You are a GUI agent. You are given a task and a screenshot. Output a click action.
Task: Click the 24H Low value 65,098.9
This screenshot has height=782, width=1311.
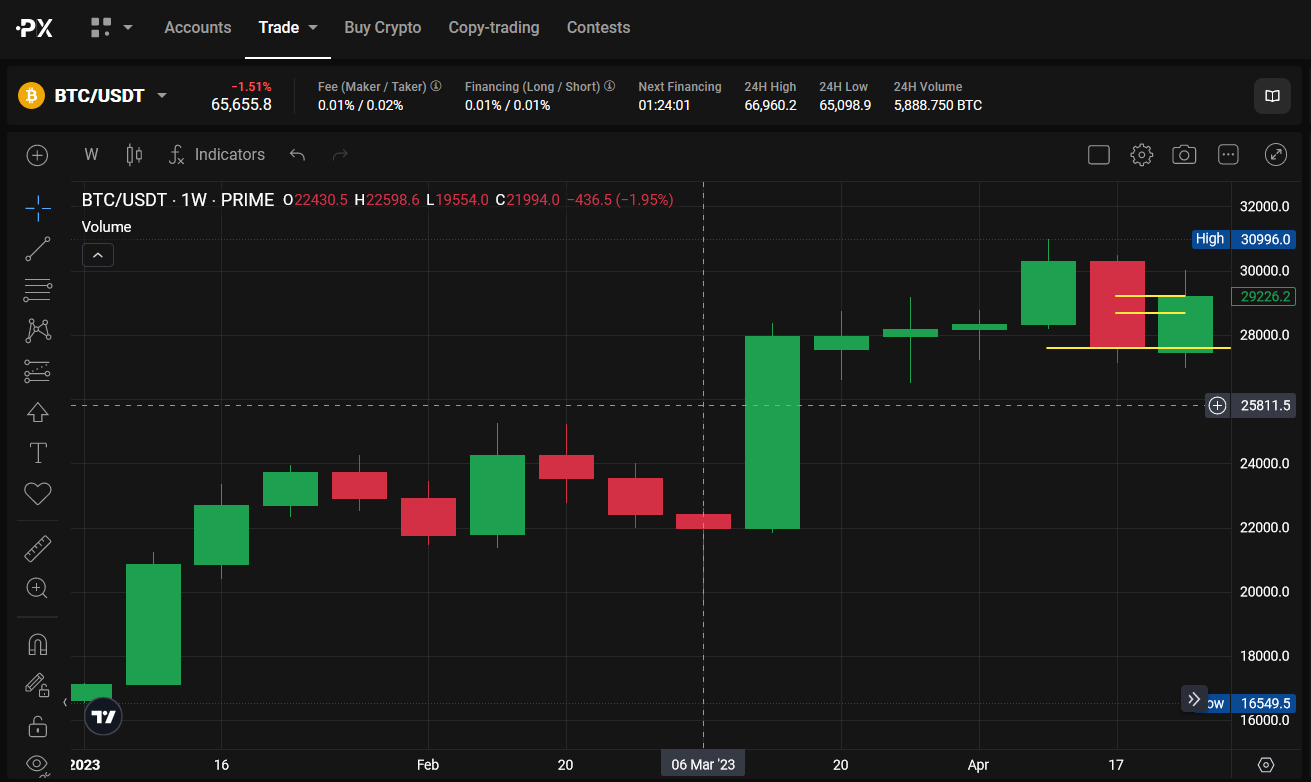tap(845, 105)
